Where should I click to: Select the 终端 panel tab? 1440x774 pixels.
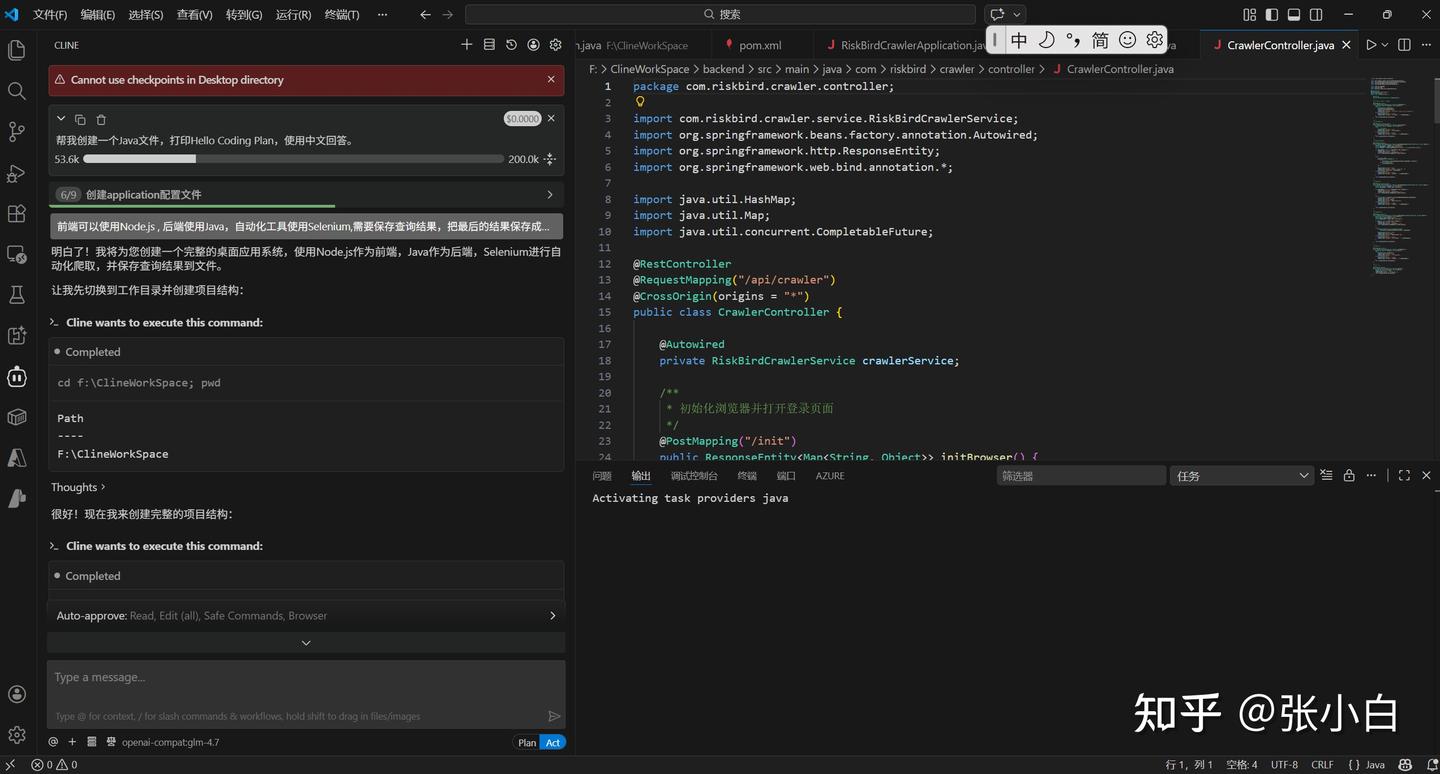point(747,476)
